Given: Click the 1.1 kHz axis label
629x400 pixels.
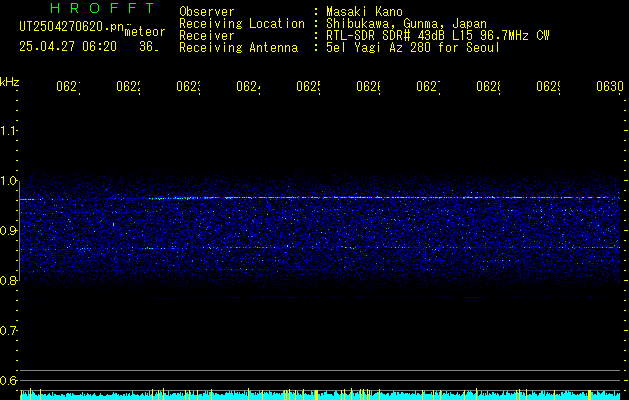Looking at the screenshot, I should point(8,130).
